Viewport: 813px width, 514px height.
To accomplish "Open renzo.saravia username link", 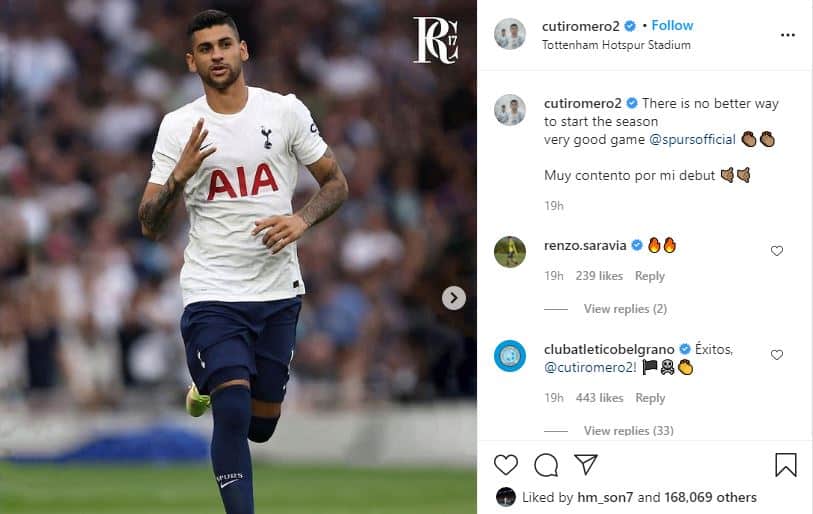I will [x=585, y=245].
